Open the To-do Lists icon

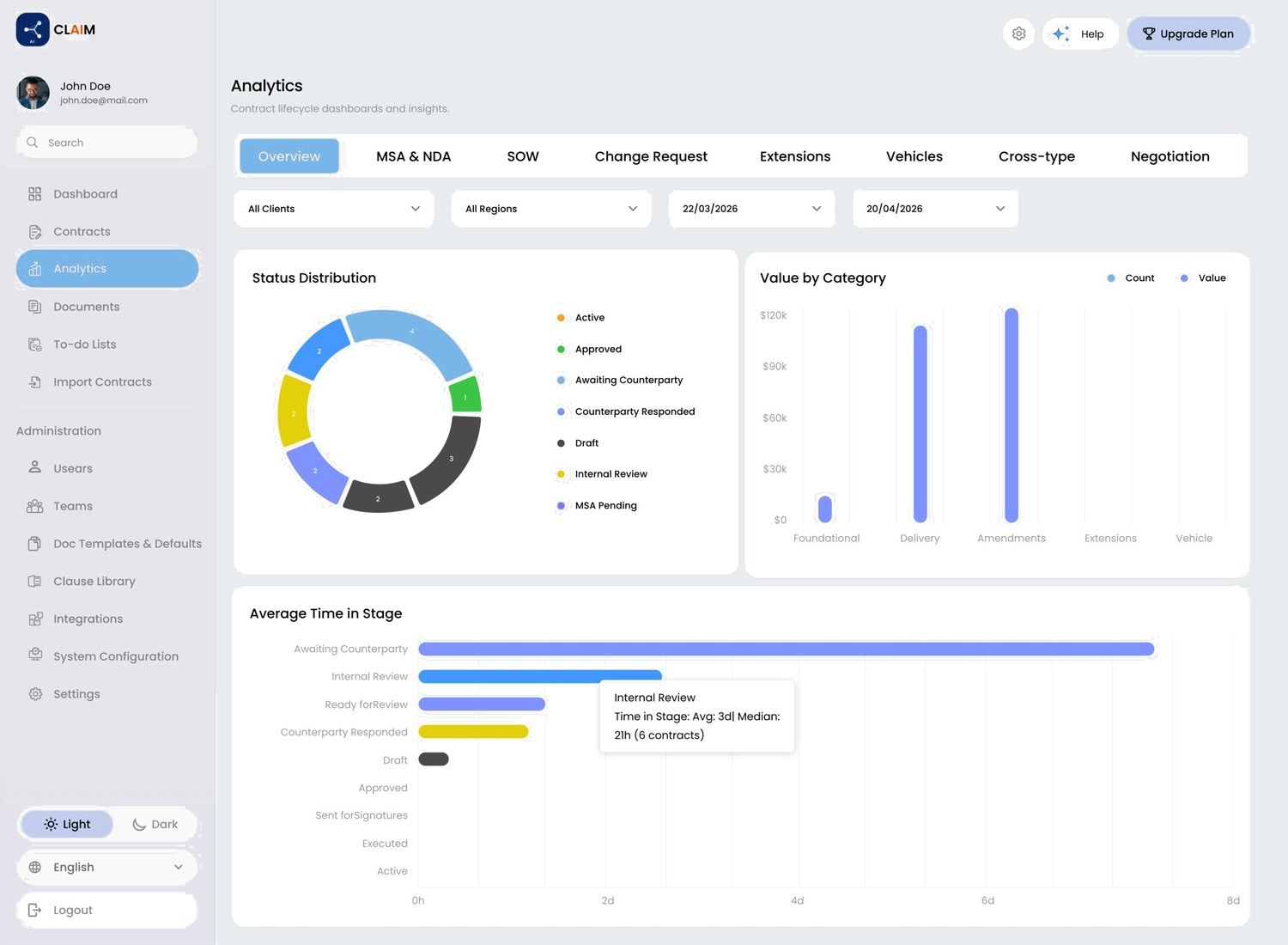(x=35, y=344)
